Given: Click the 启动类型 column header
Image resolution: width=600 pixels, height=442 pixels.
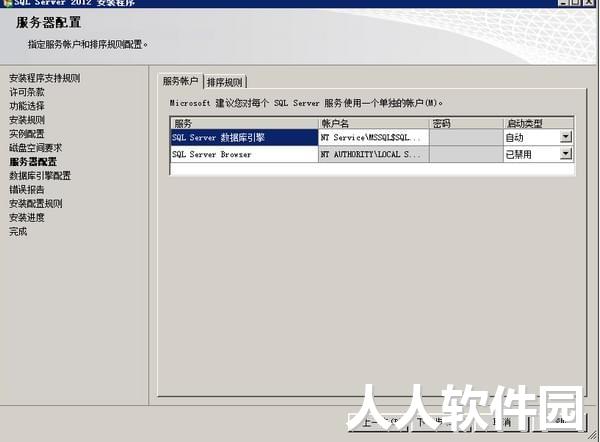Looking at the screenshot, I should coord(538,123).
